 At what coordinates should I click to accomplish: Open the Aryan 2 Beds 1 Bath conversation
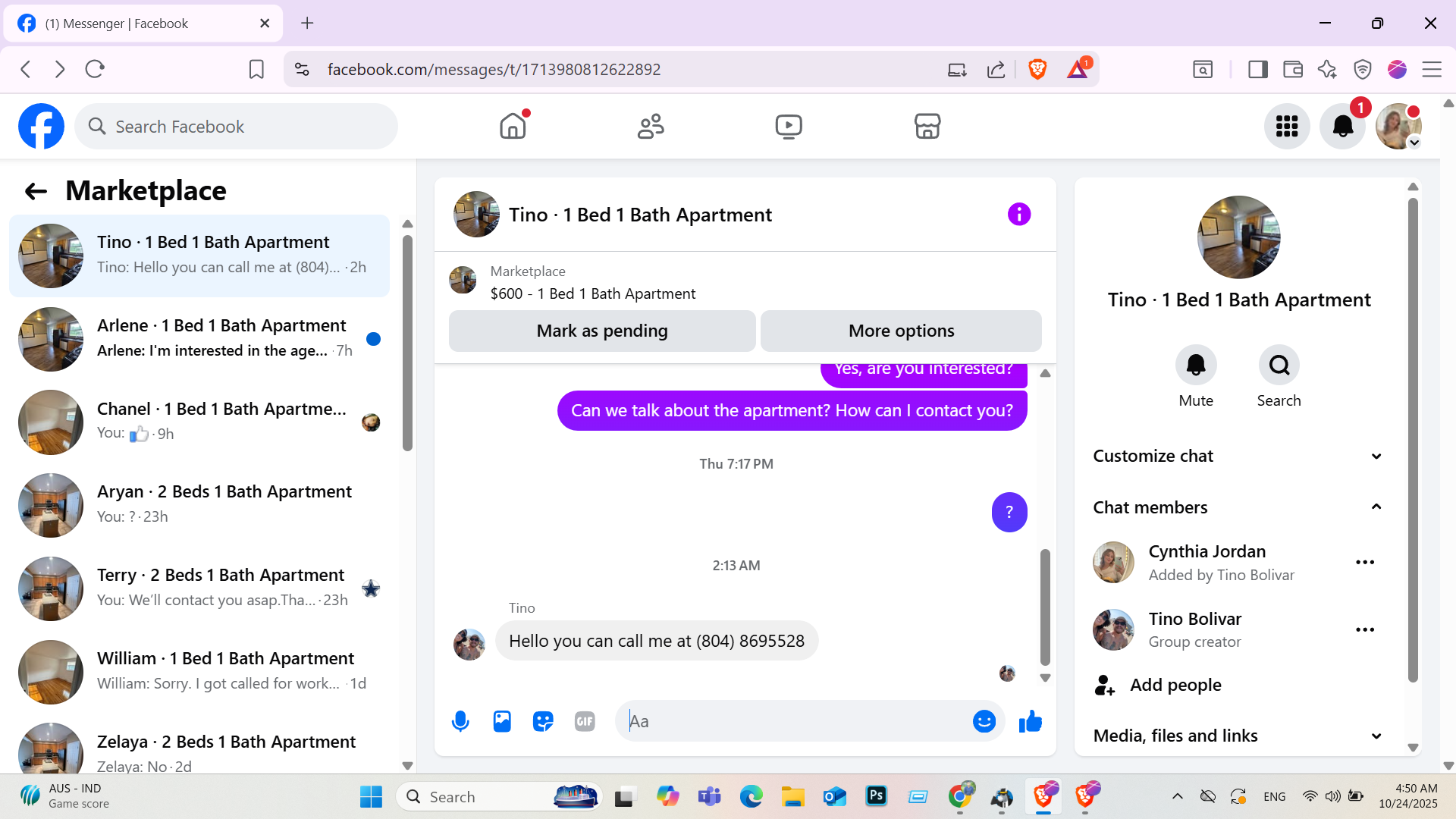[x=199, y=505]
